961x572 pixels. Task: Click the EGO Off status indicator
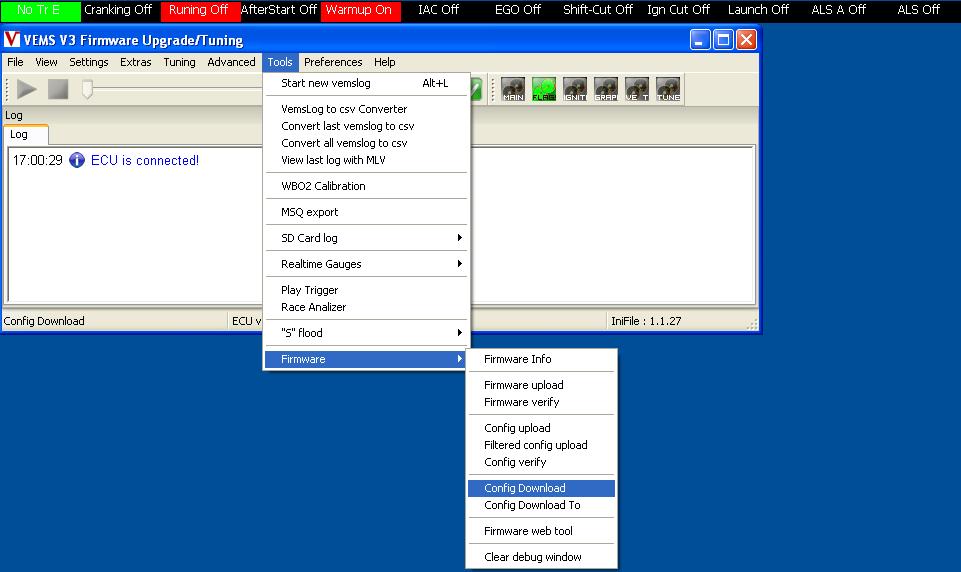pyautogui.click(x=520, y=10)
